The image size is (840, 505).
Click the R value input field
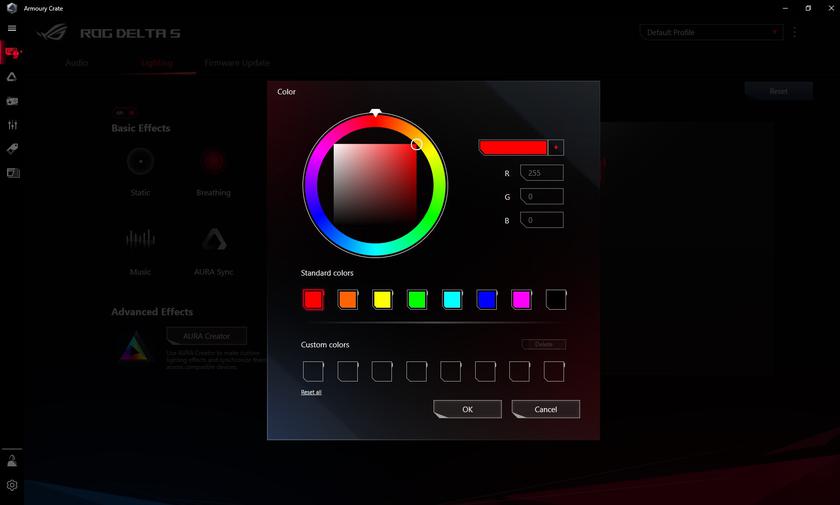[x=542, y=173]
